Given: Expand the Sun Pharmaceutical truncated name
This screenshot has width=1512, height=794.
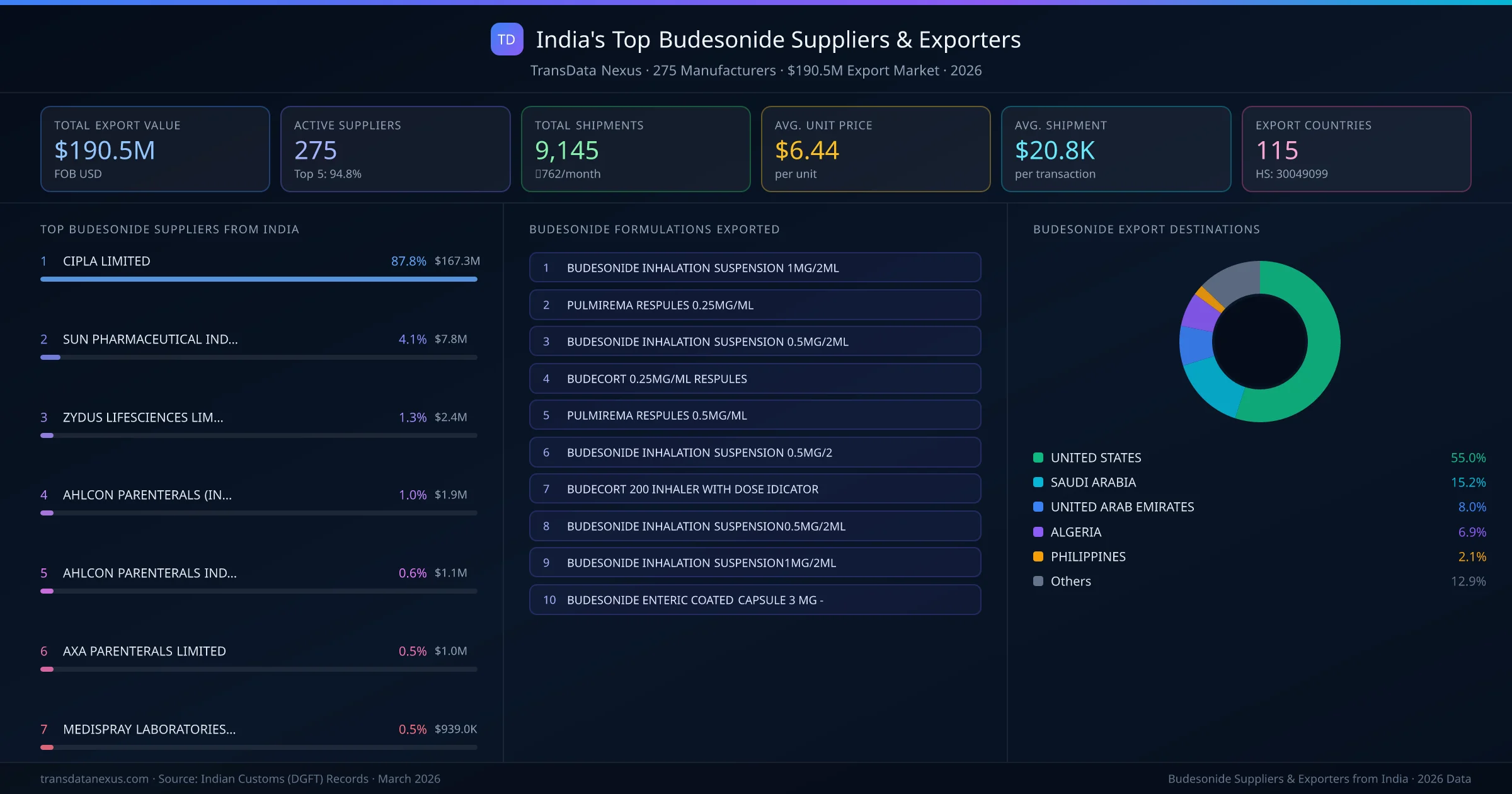Looking at the screenshot, I should coord(150,339).
